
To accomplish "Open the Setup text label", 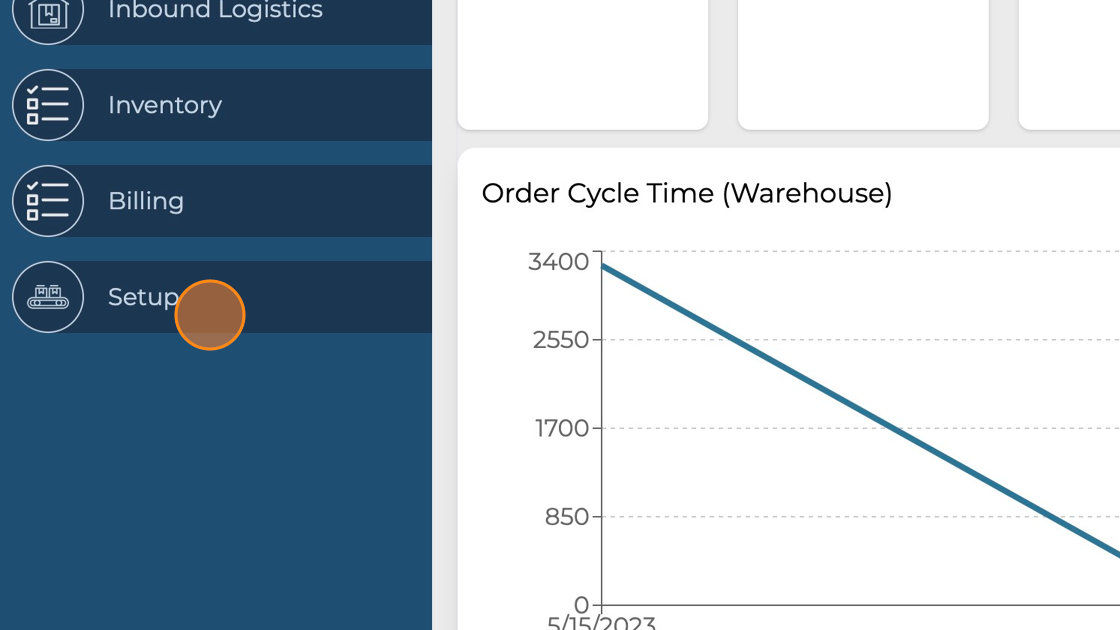I will click(x=142, y=297).
